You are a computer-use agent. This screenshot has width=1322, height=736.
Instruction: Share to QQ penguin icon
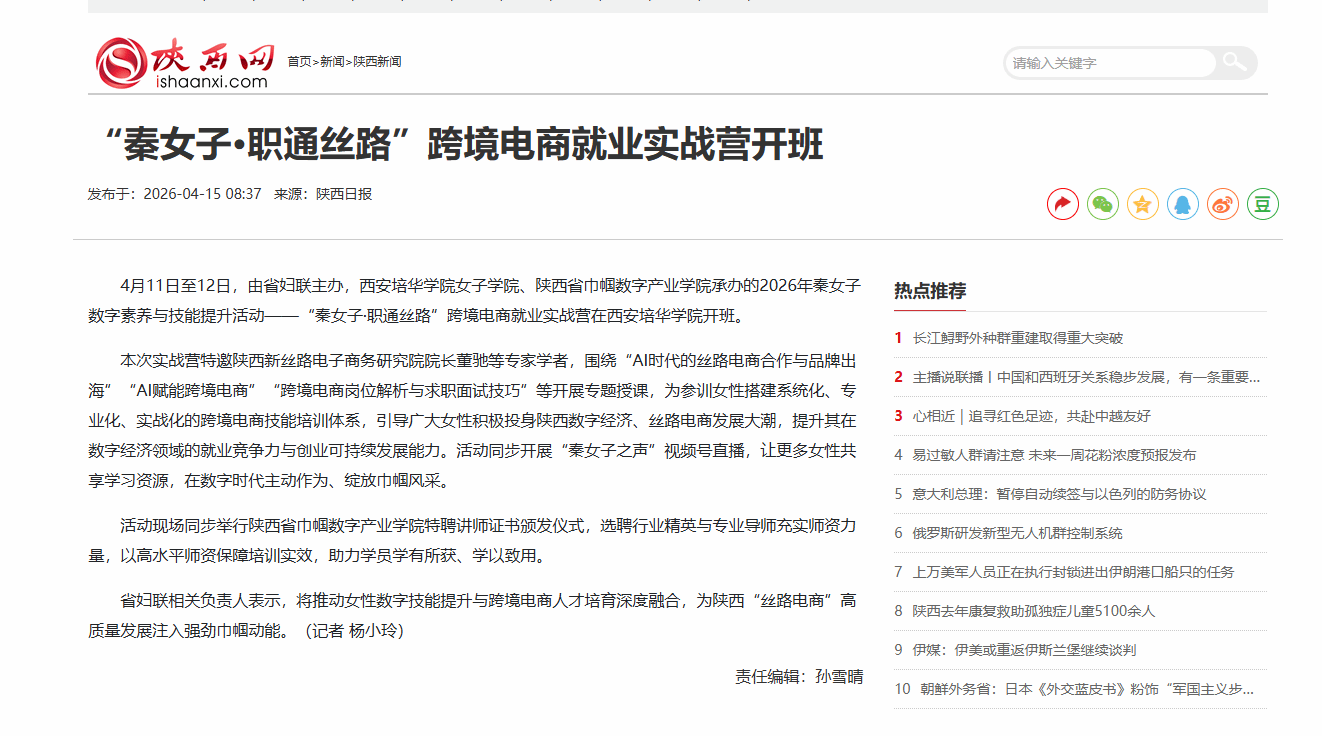click(1182, 204)
